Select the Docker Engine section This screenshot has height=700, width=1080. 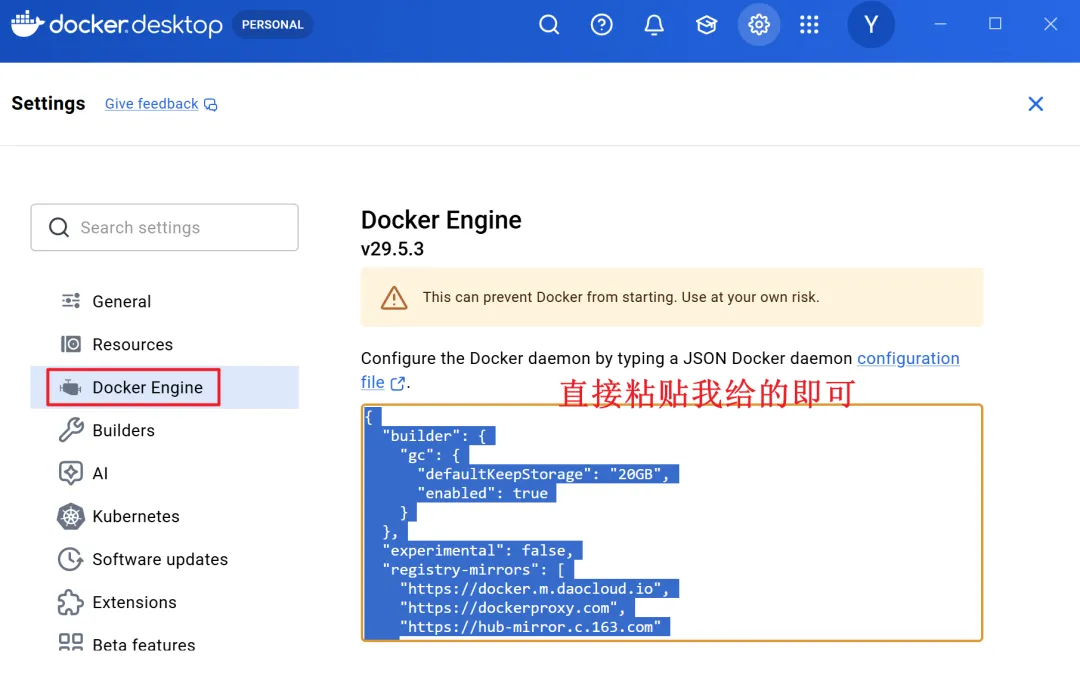pos(165,387)
